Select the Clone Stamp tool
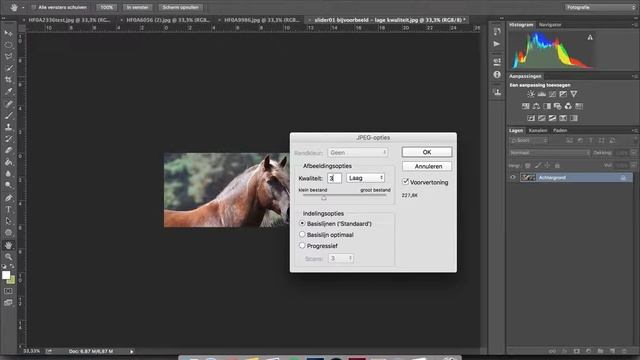 pos(8,127)
